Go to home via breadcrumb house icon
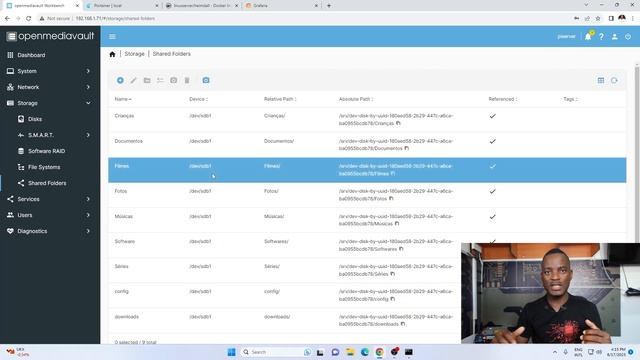This screenshot has height=360, width=640. 112,54
